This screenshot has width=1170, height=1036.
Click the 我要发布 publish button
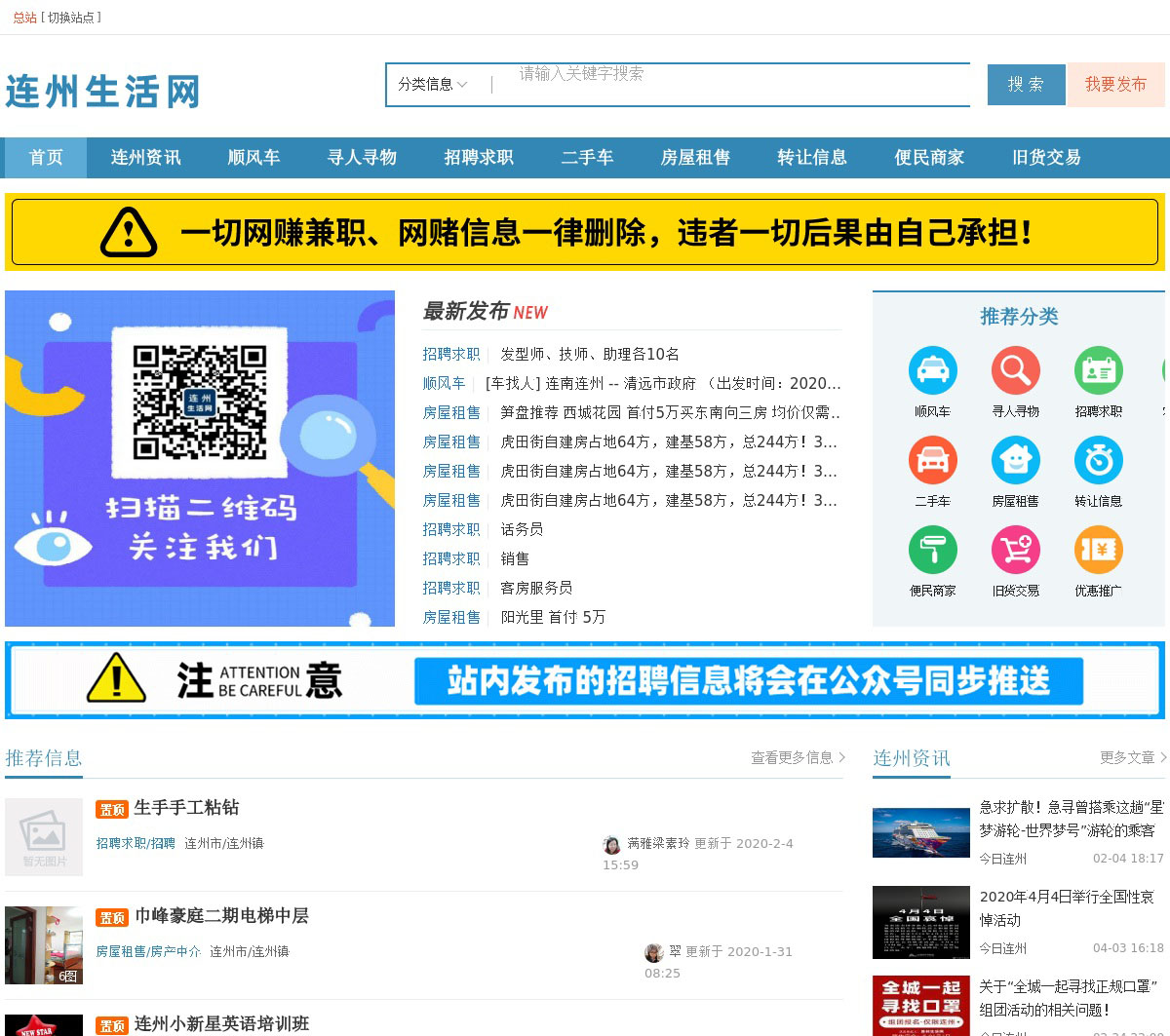[x=1115, y=85]
